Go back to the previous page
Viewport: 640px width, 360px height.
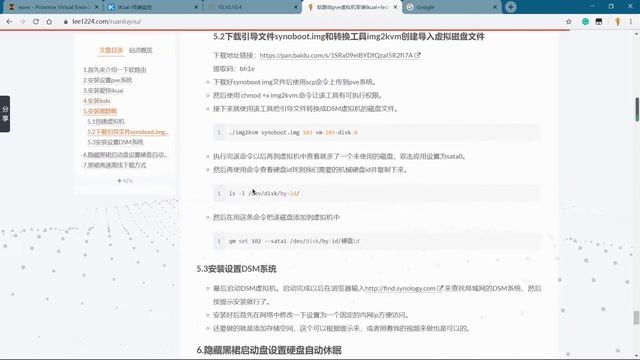(x=9, y=22)
